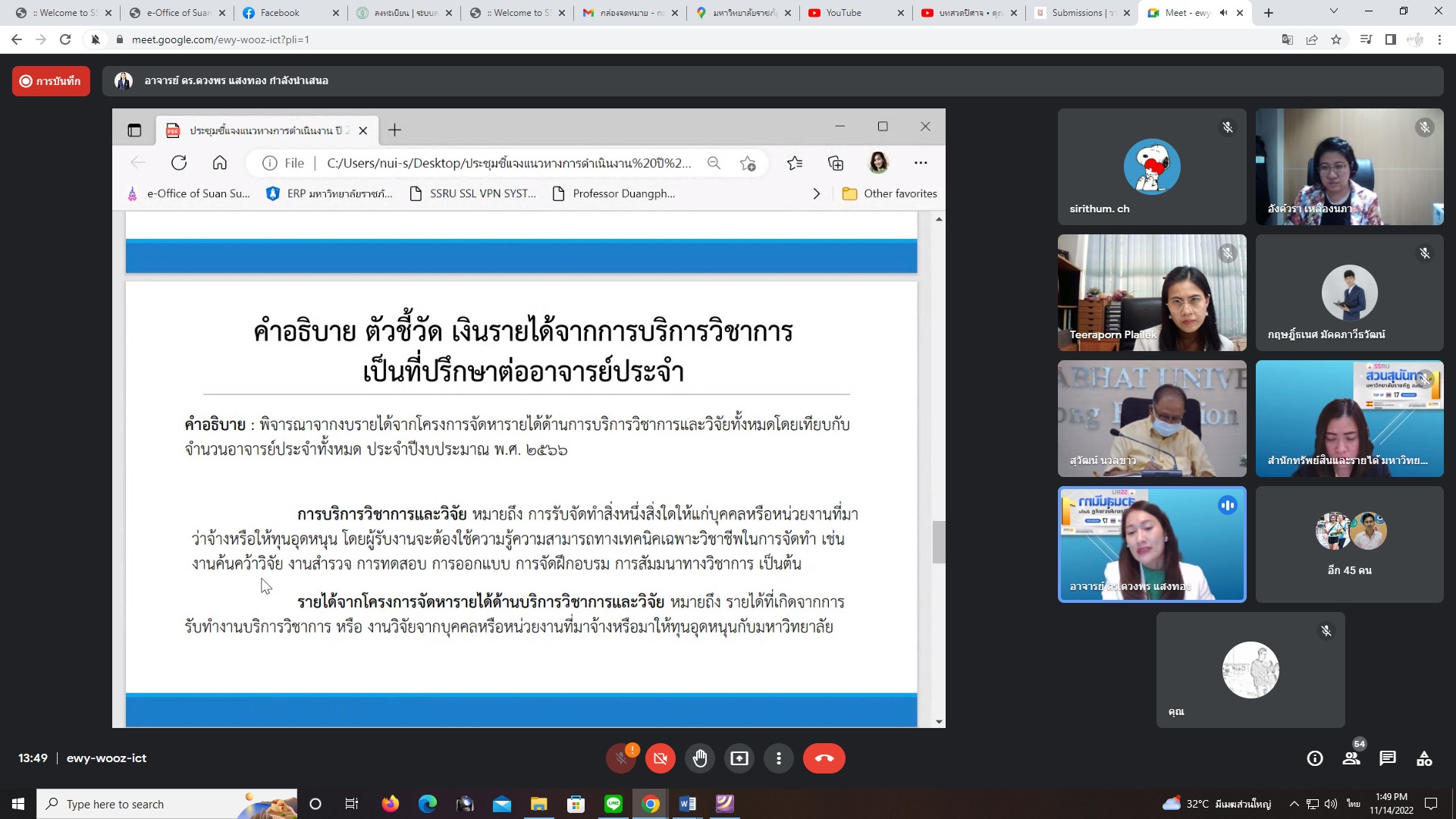The height and width of the screenshot is (819, 1456).
Task: Switch to the Facebook tab
Action: pyautogui.click(x=280, y=13)
